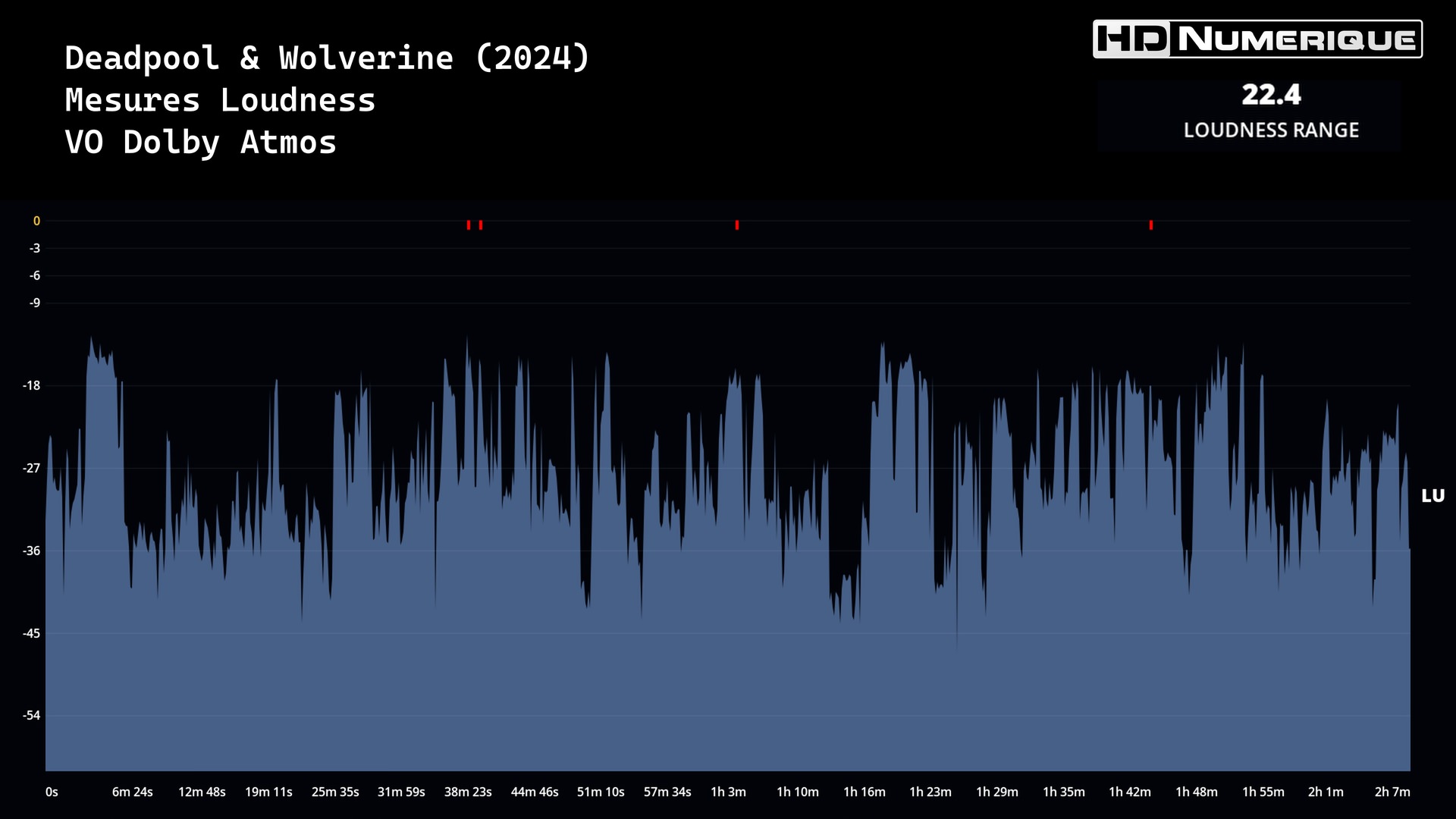This screenshot has width=1456, height=819.
Task: Click the title Deadpool & Wolverine (2024)
Action: pyautogui.click(x=327, y=58)
